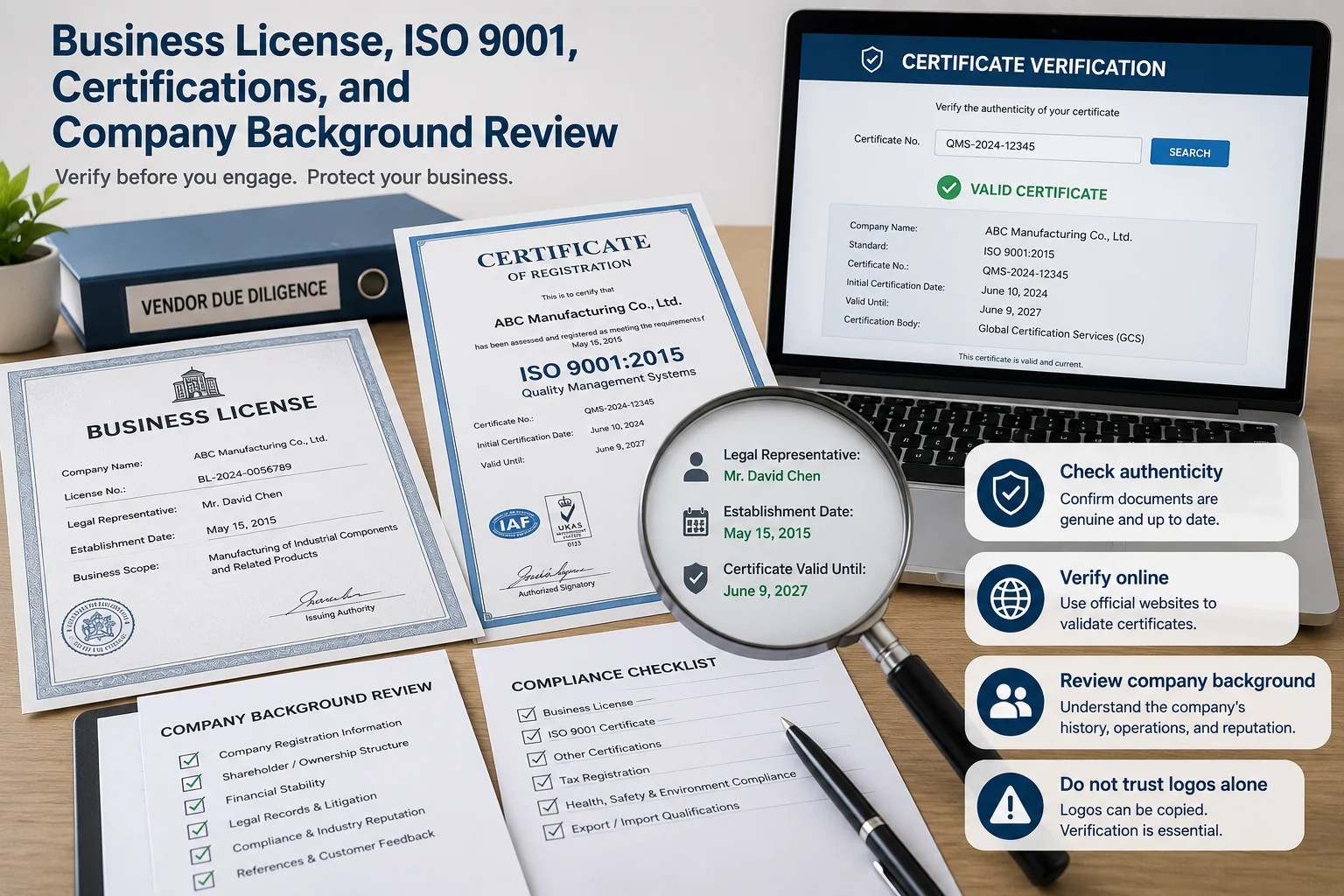Click the Certificate No. input field
Viewport: 1344px width, 896px height.
(1038, 147)
